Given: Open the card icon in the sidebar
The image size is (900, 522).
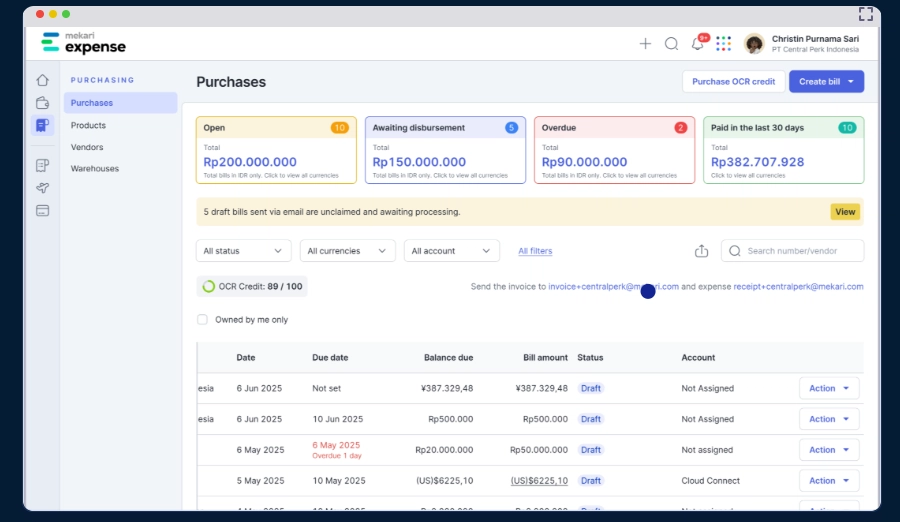Looking at the screenshot, I should coord(42,211).
